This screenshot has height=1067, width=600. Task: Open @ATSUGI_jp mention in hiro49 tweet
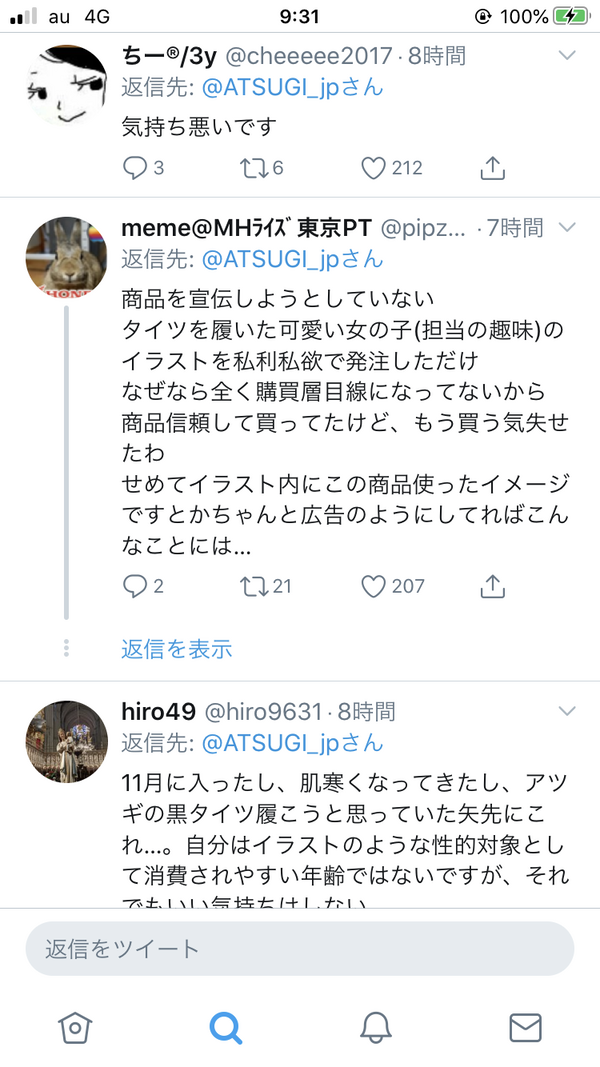(293, 742)
